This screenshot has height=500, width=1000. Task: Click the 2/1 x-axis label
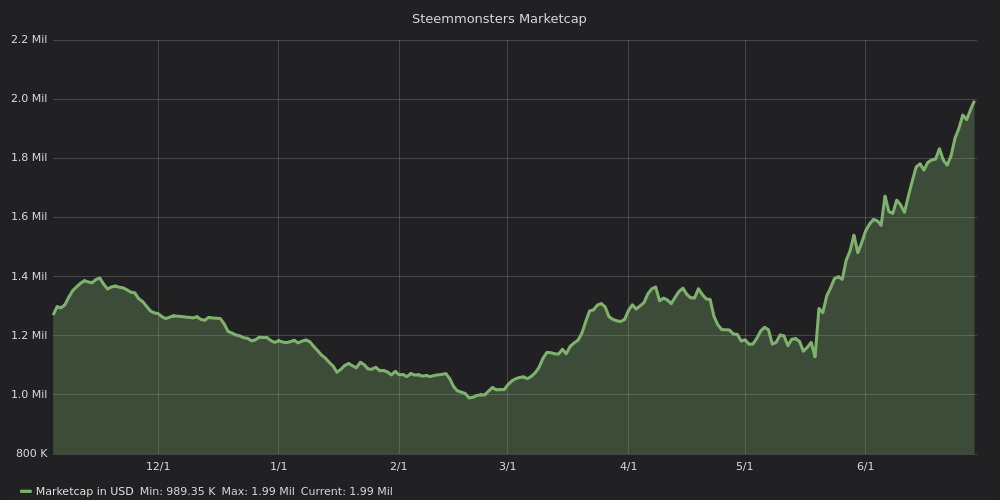pos(399,466)
